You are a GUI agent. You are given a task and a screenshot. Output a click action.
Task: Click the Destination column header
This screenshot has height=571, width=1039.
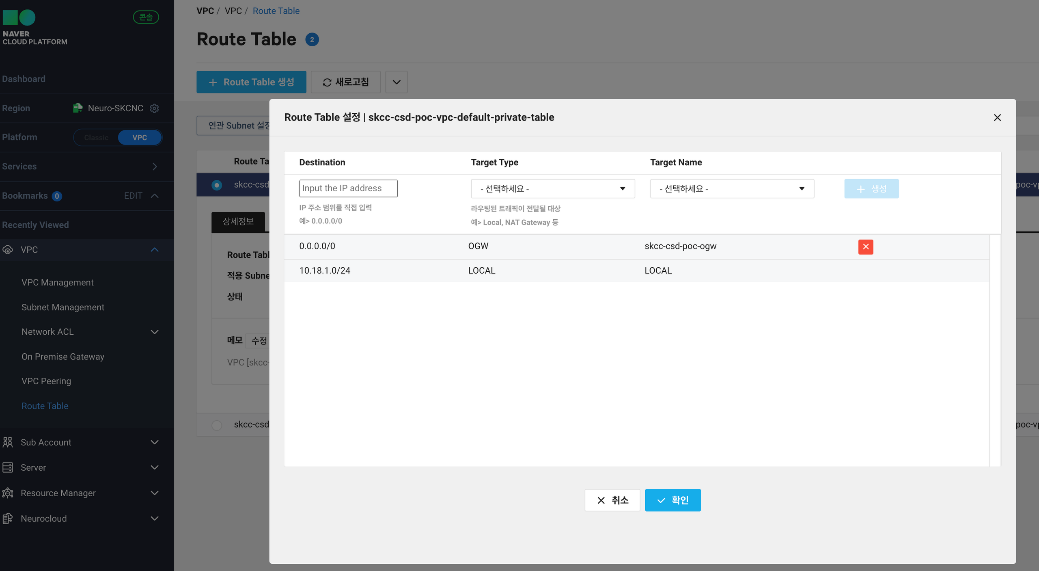322,162
